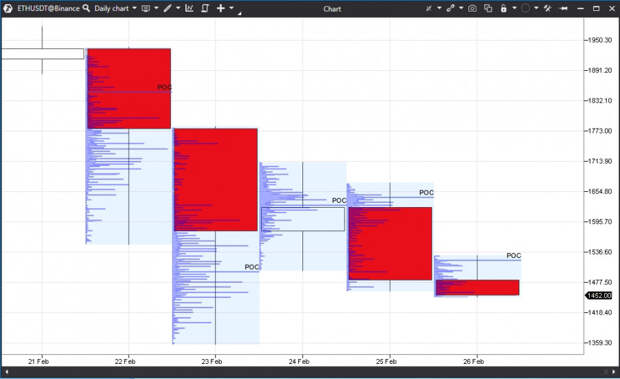620x379 pixels.
Task: Click the chain link icon
Action: [x=450, y=8]
